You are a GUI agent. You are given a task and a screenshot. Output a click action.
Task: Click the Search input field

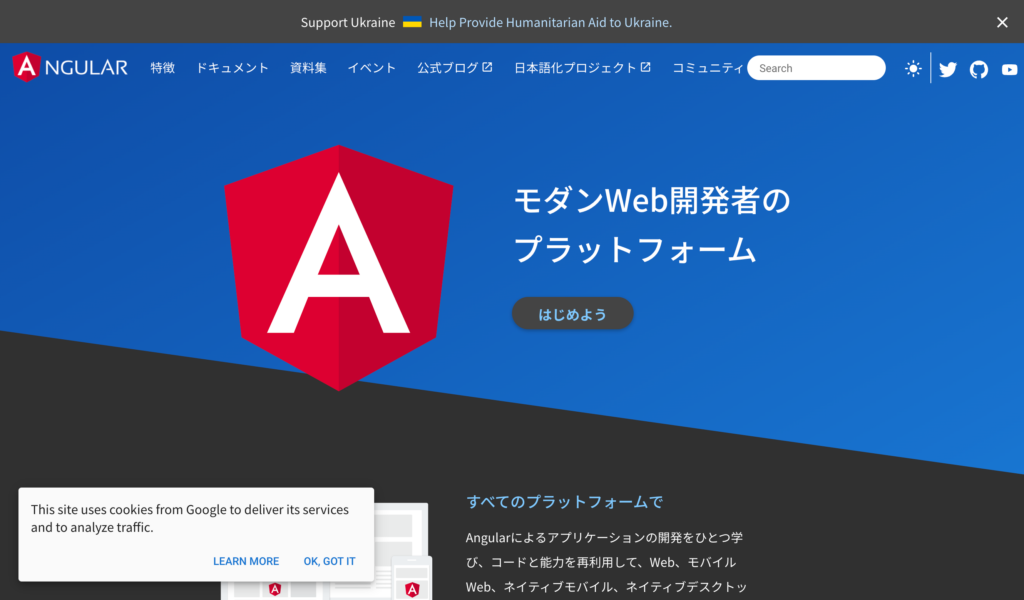816,68
